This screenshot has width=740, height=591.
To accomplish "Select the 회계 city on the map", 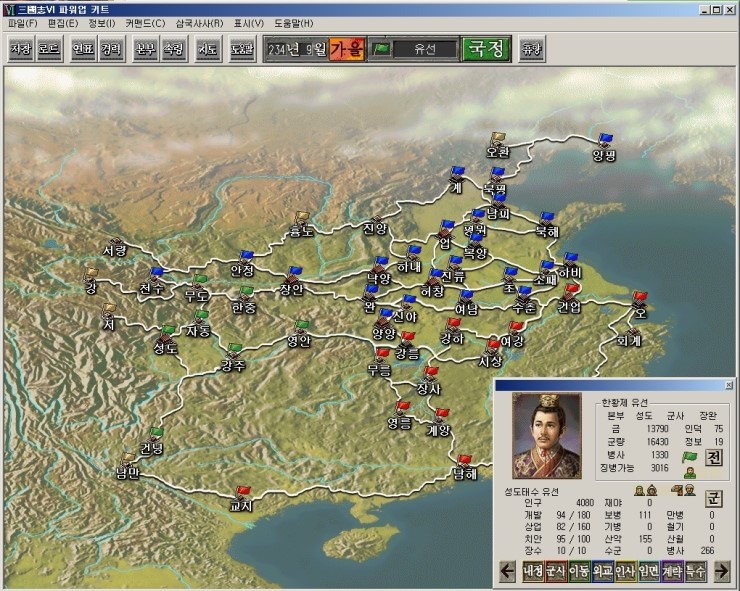I will 629,335.
